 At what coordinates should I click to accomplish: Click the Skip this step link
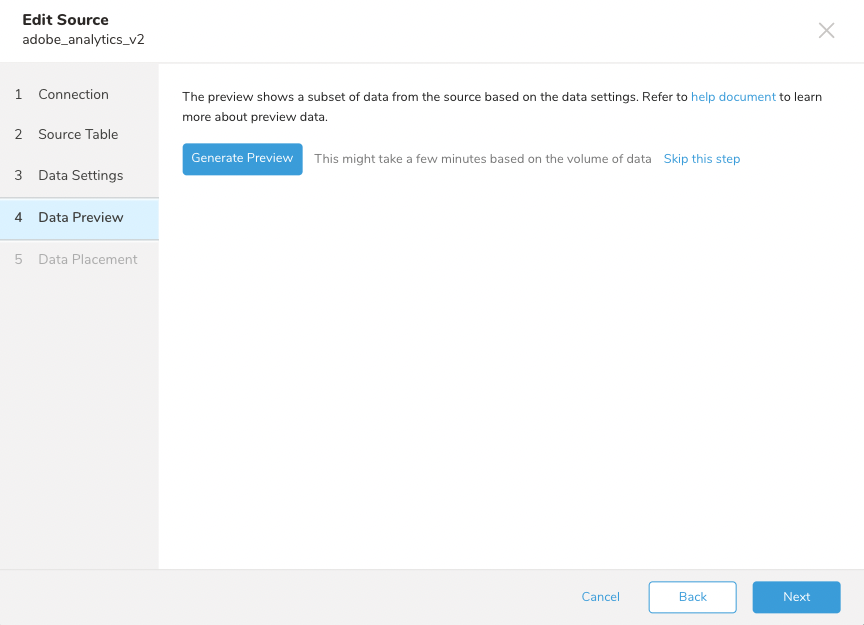(702, 159)
